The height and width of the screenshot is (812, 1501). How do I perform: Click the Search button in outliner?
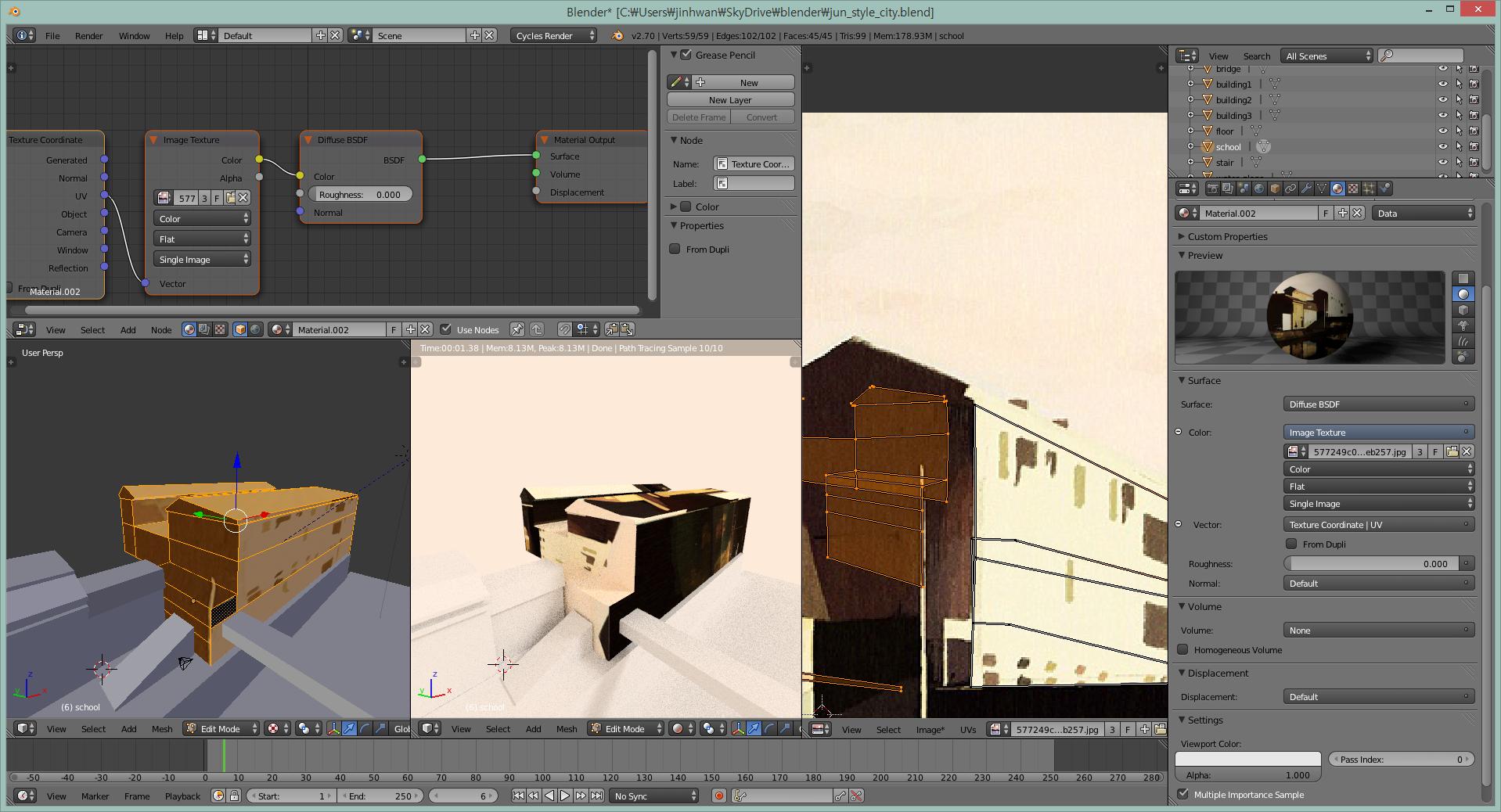(1256, 56)
